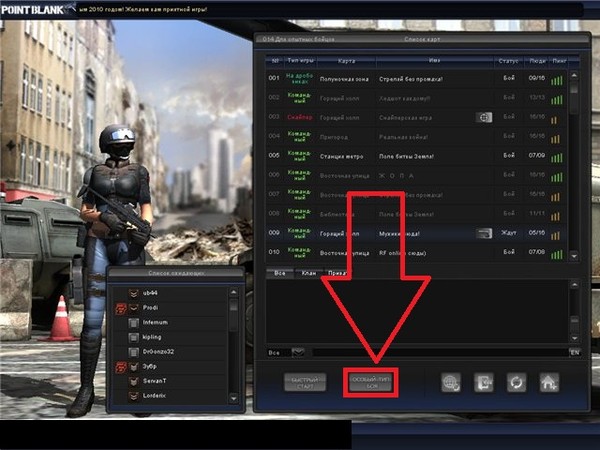This screenshot has height=450, width=600.
Task: Select room 004 Пригород
Action: (x=416, y=137)
